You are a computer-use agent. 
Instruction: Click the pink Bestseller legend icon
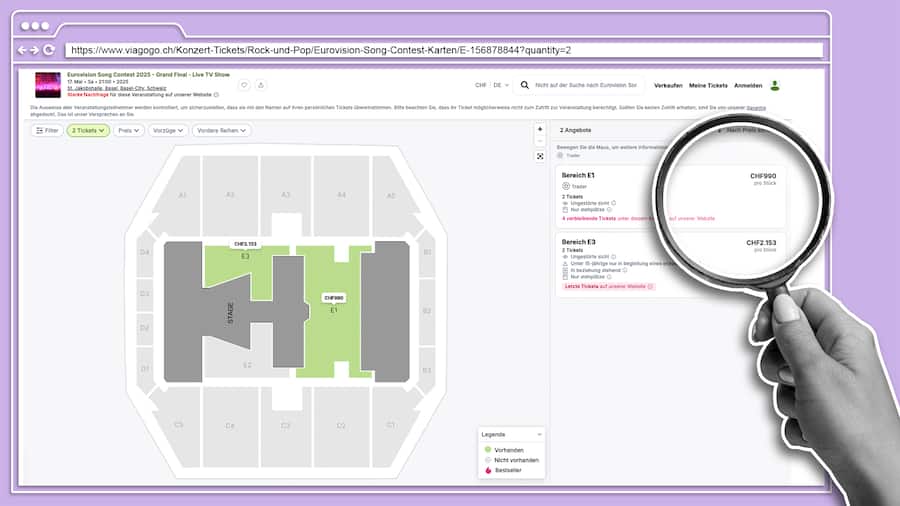pos(488,470)
